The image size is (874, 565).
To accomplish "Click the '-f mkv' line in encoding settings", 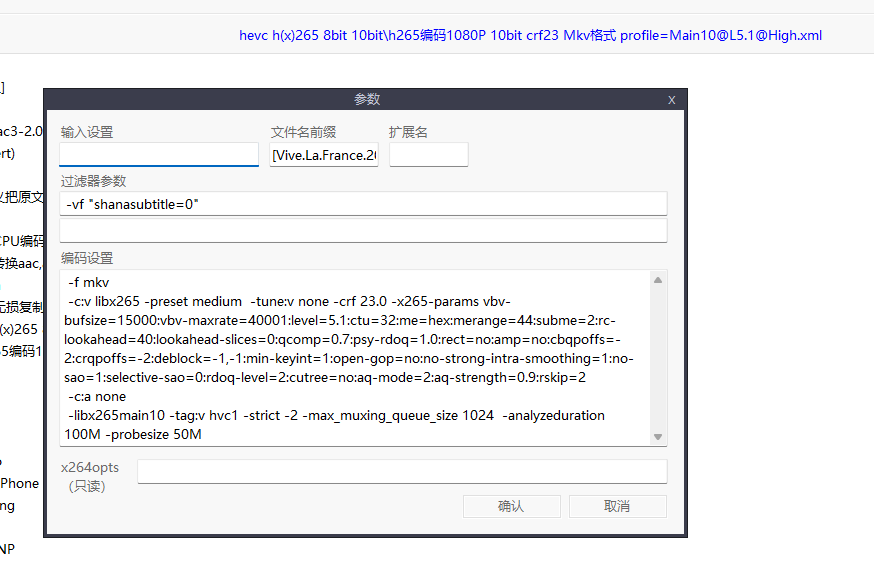I will (89, 282).
